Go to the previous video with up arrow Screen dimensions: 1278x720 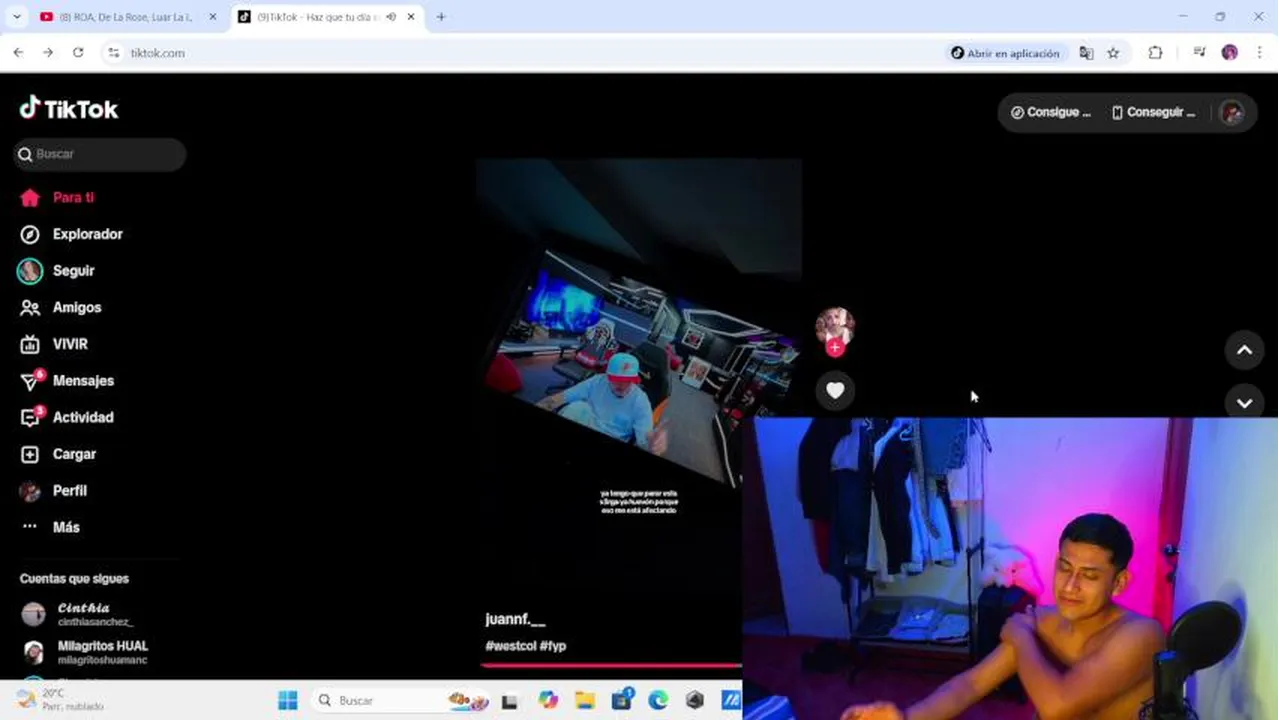1244,350
